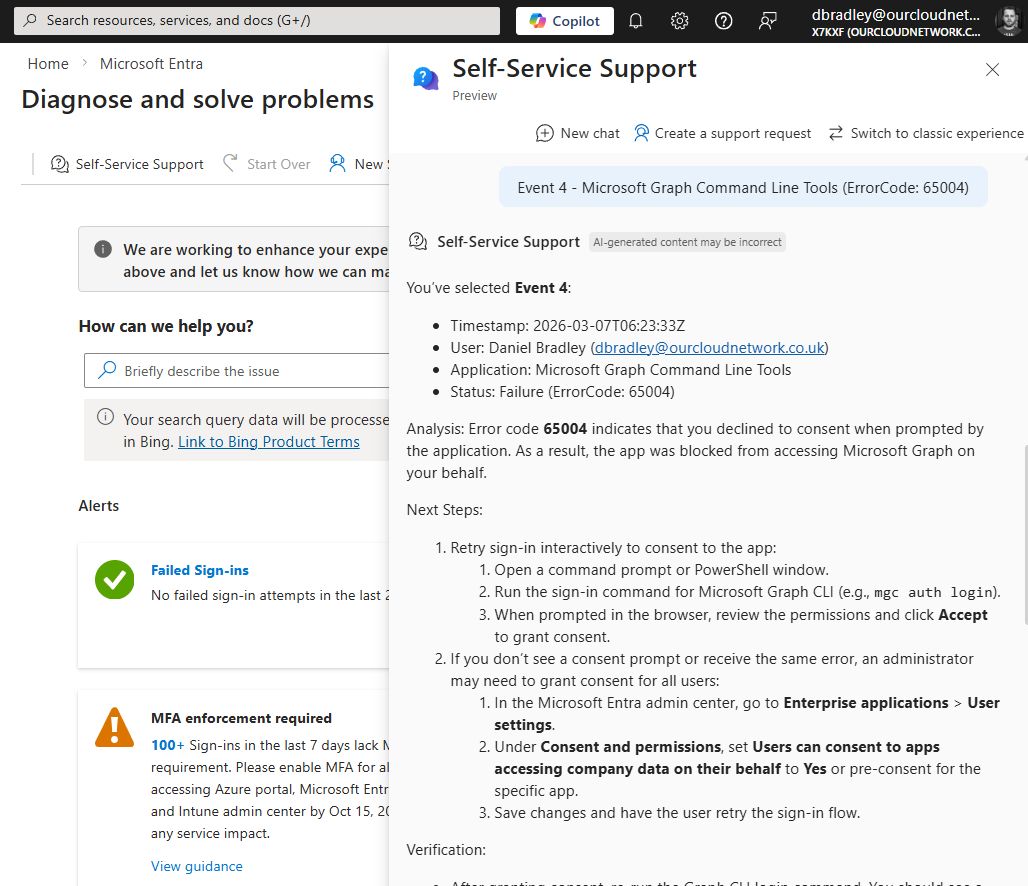Click Create a support request
The width and height of the screenshot is (1028, 886).
click(722, 133)
